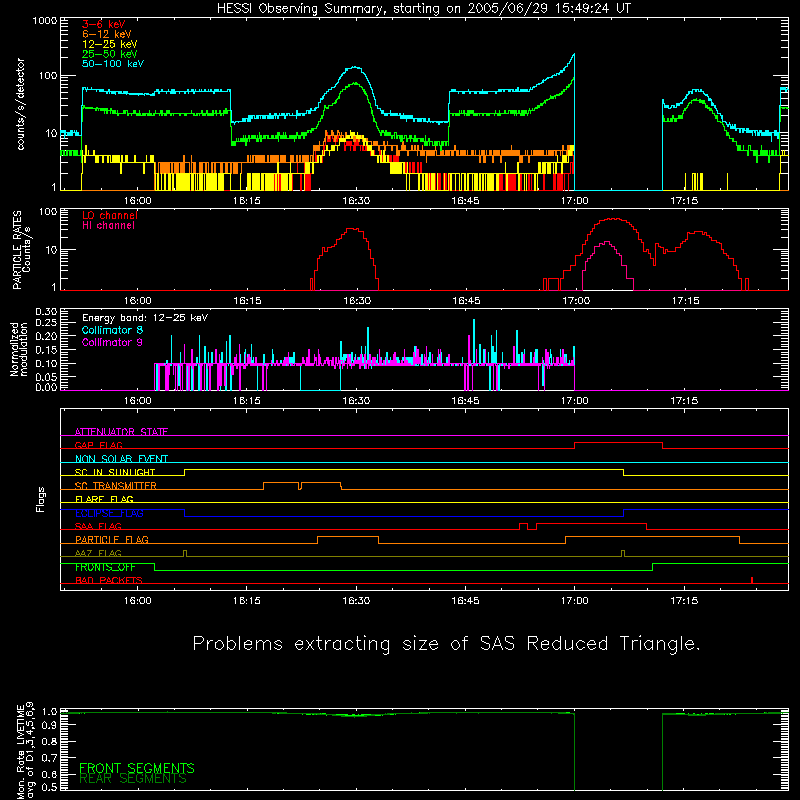800x800 pixels.
Task: Click "16:45" tick under the flags plot
Action: (x=465, y=601)
